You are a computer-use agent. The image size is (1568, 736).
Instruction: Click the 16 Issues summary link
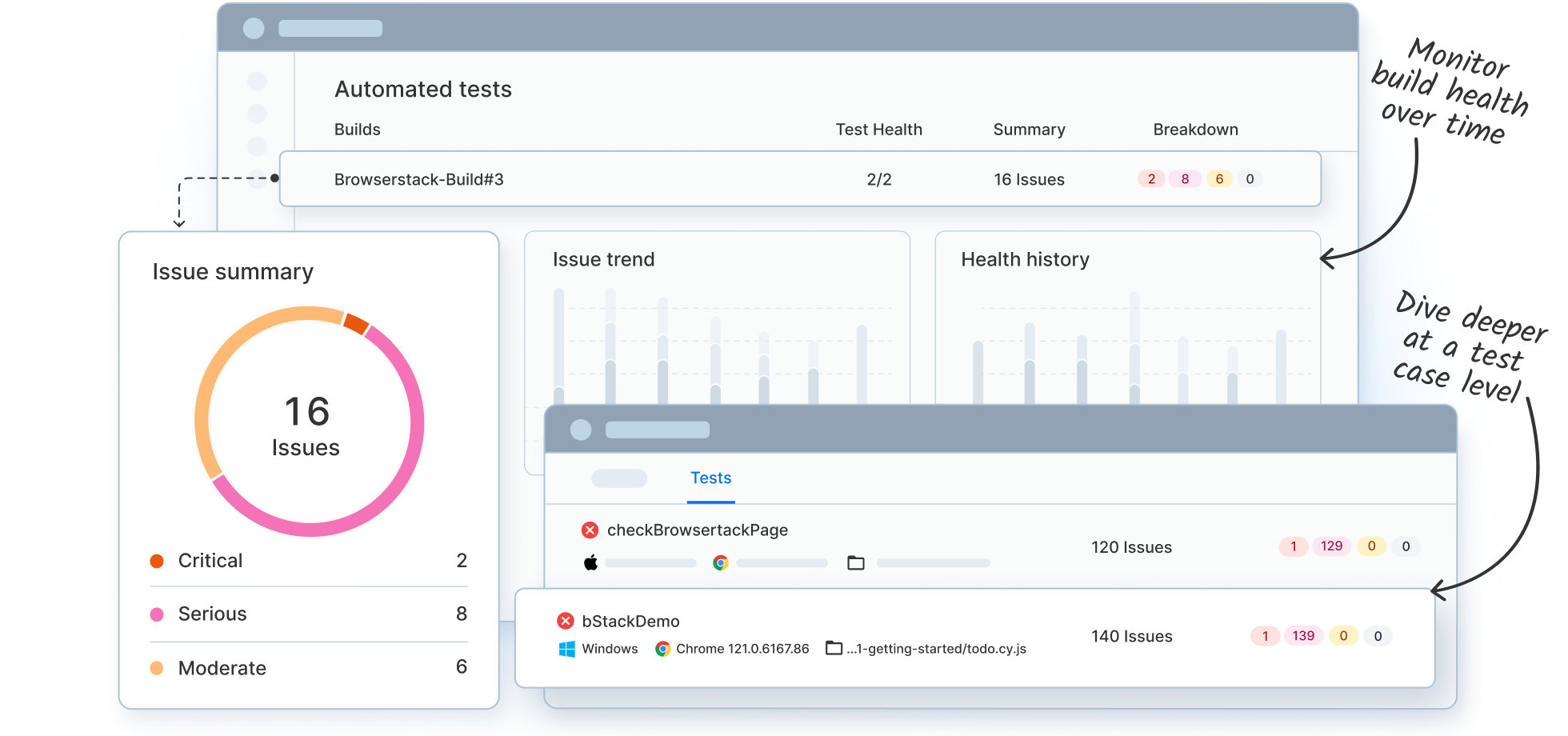pos(1029,179)
